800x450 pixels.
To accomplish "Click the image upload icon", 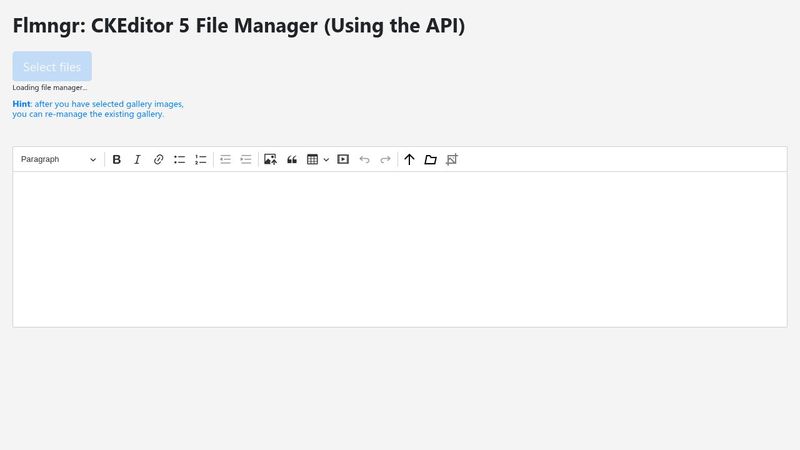I will point(270,159).
